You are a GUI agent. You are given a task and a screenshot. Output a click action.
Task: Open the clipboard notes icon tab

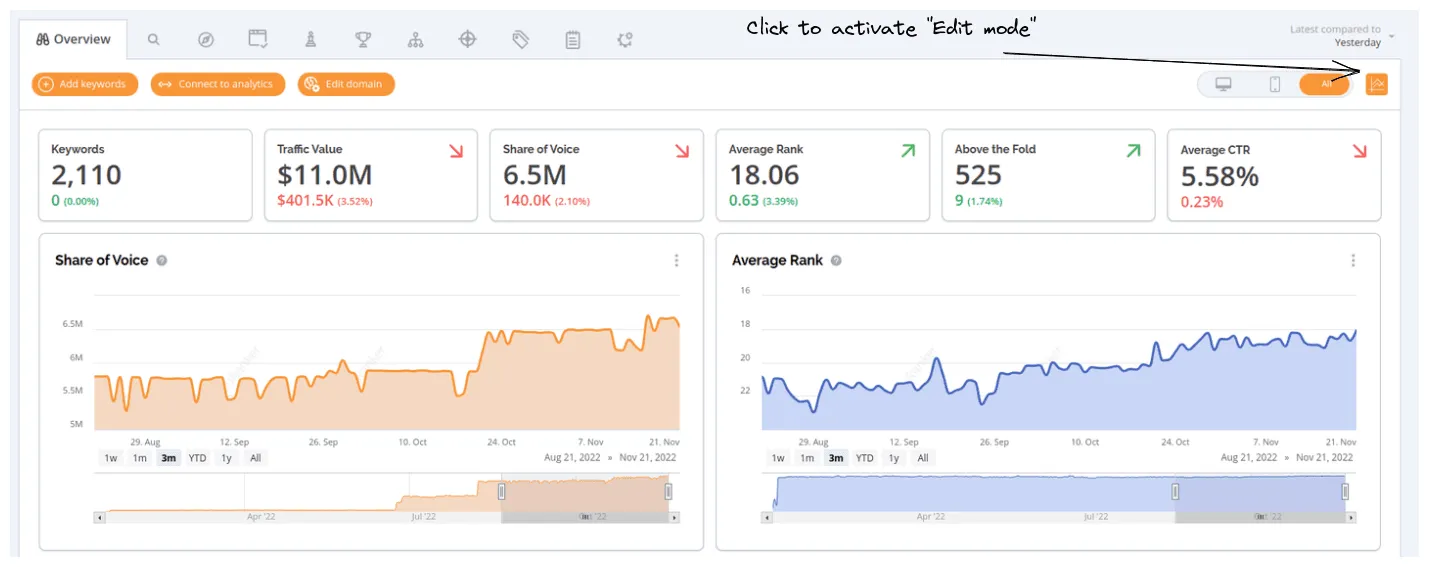pyautogui.click(x=572, y=40)
